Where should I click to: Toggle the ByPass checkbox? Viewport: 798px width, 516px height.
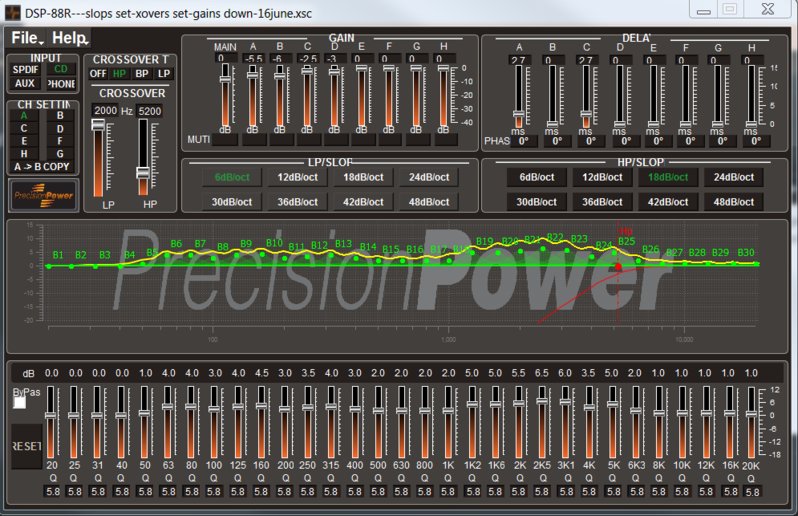tap(19, 403)
